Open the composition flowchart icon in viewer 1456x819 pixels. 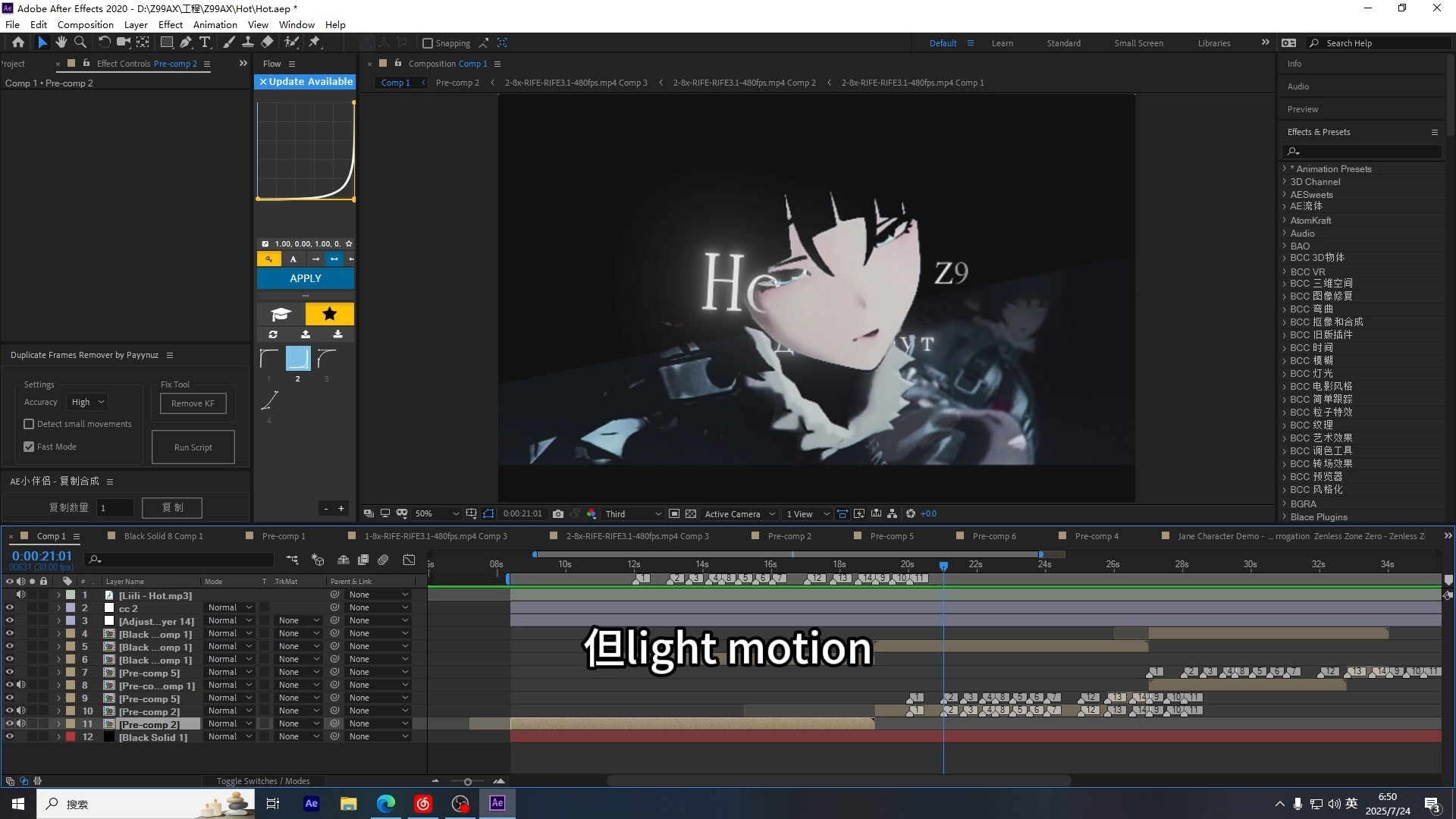893,514
